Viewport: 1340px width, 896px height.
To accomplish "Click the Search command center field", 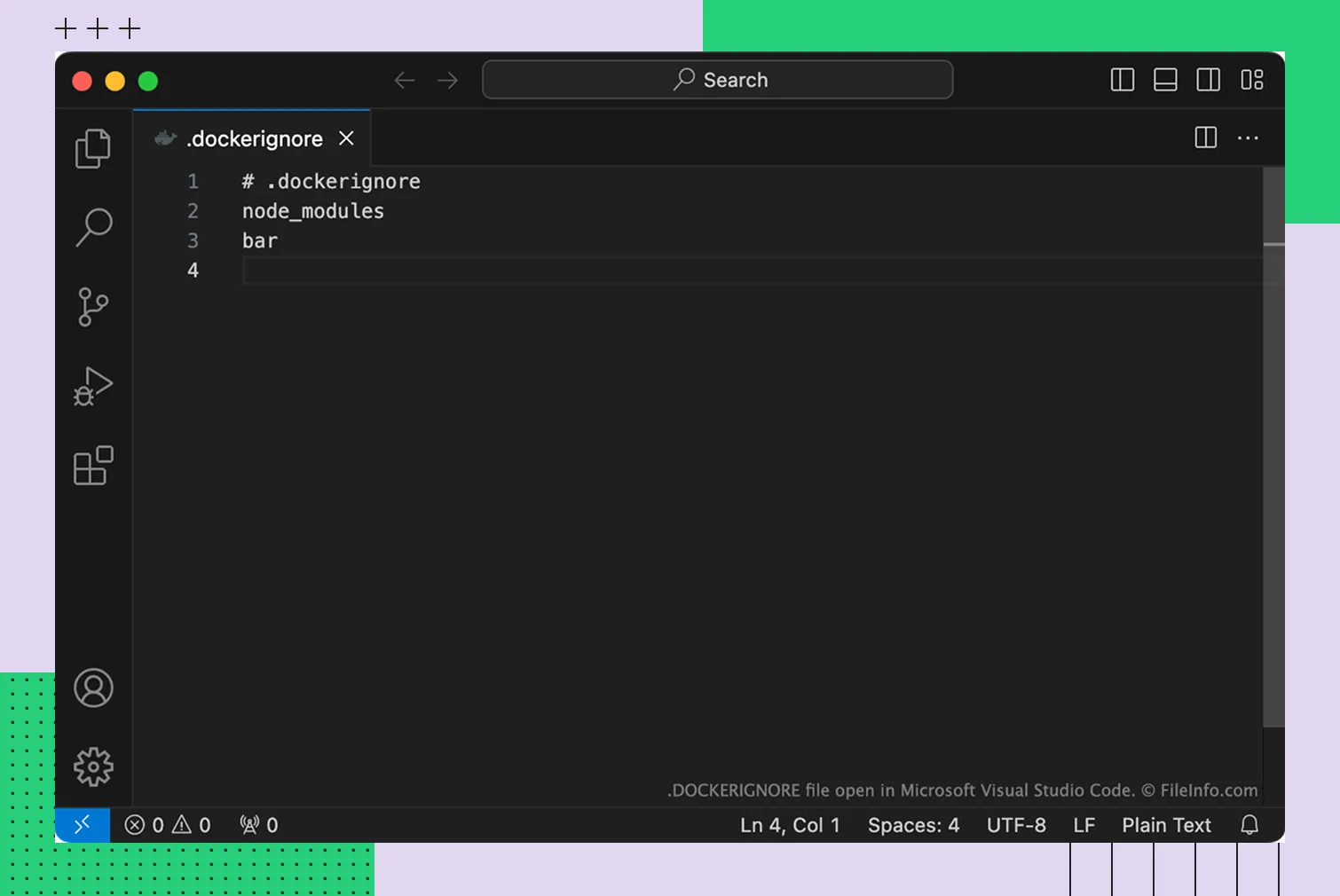I will click(x=717, y=80).
